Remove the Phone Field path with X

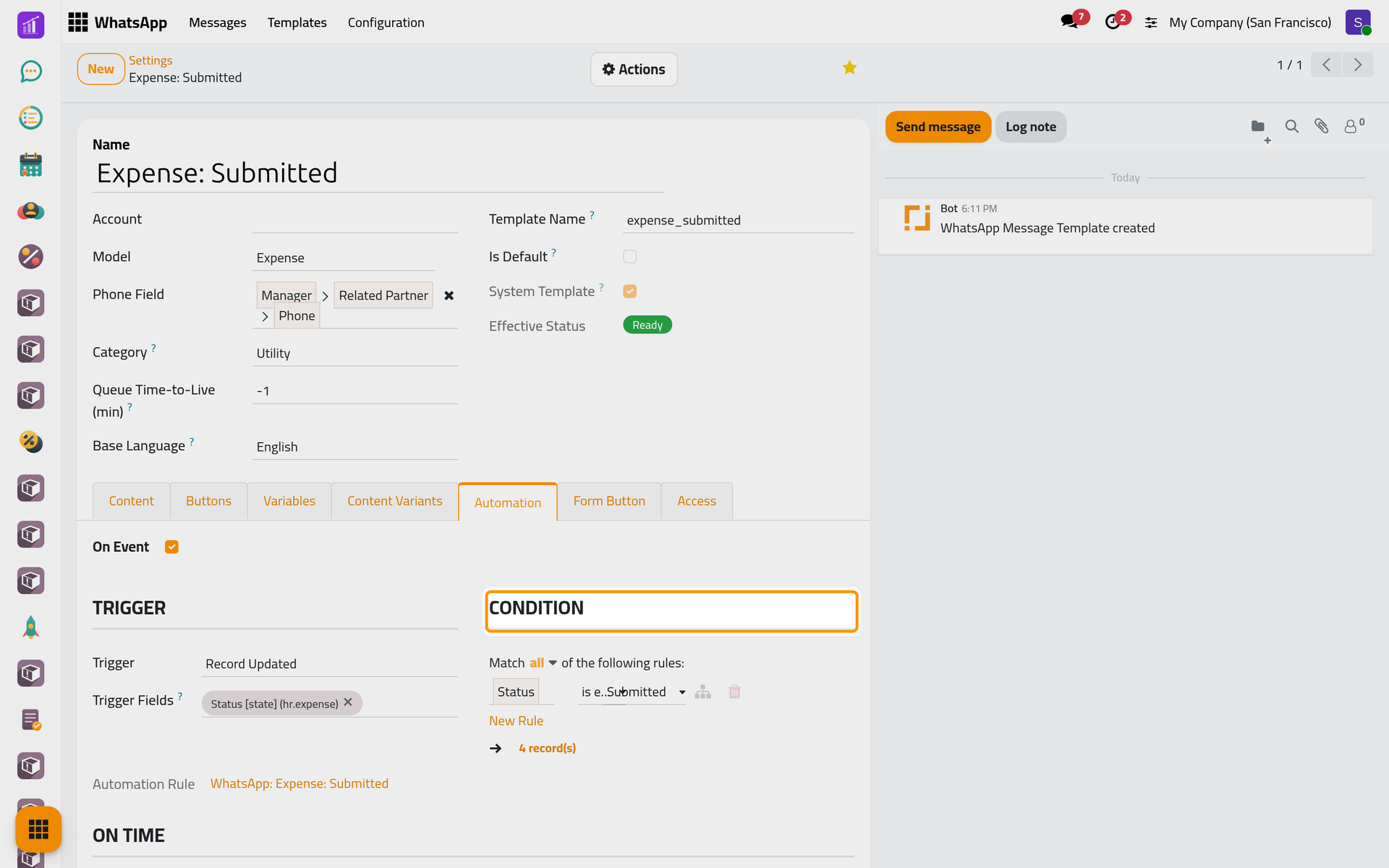point(449,296)
